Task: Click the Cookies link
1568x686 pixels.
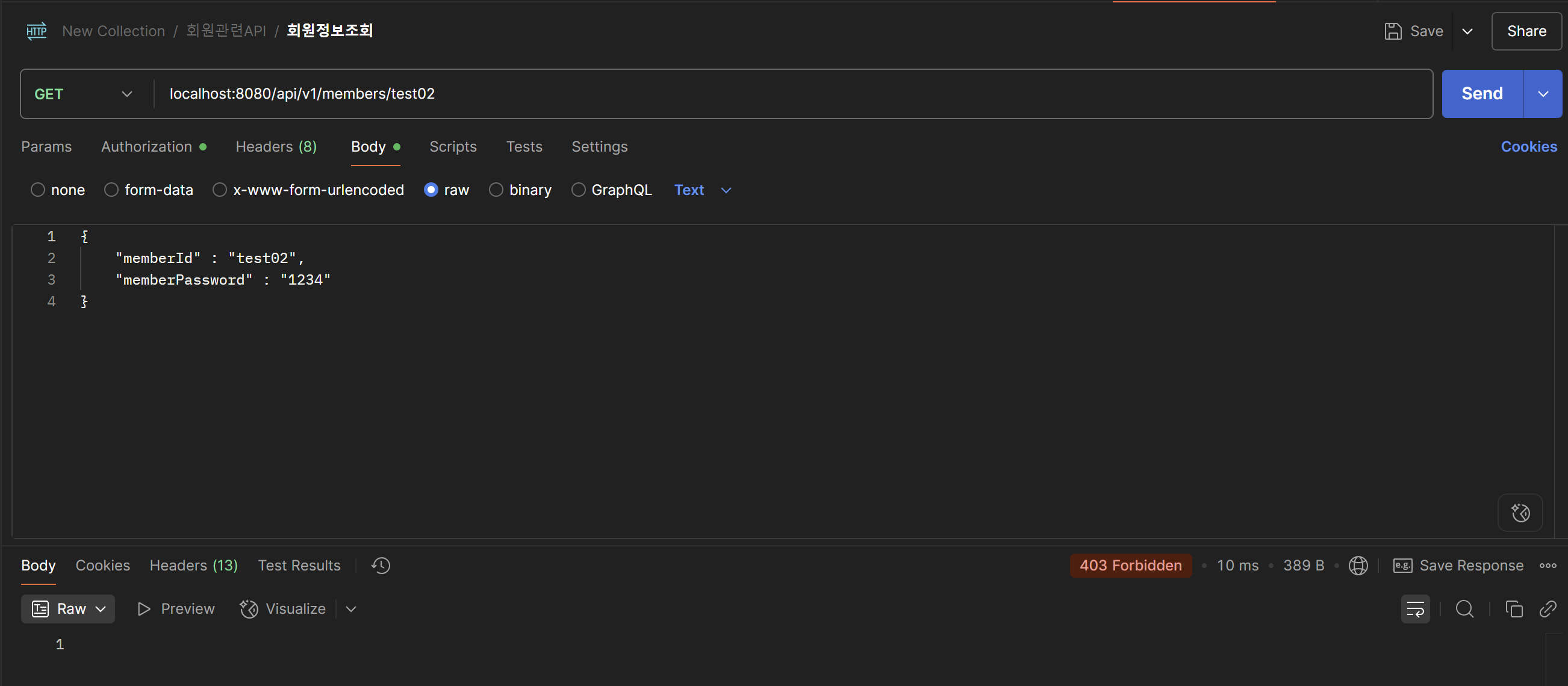Action: click(1528, 147)
